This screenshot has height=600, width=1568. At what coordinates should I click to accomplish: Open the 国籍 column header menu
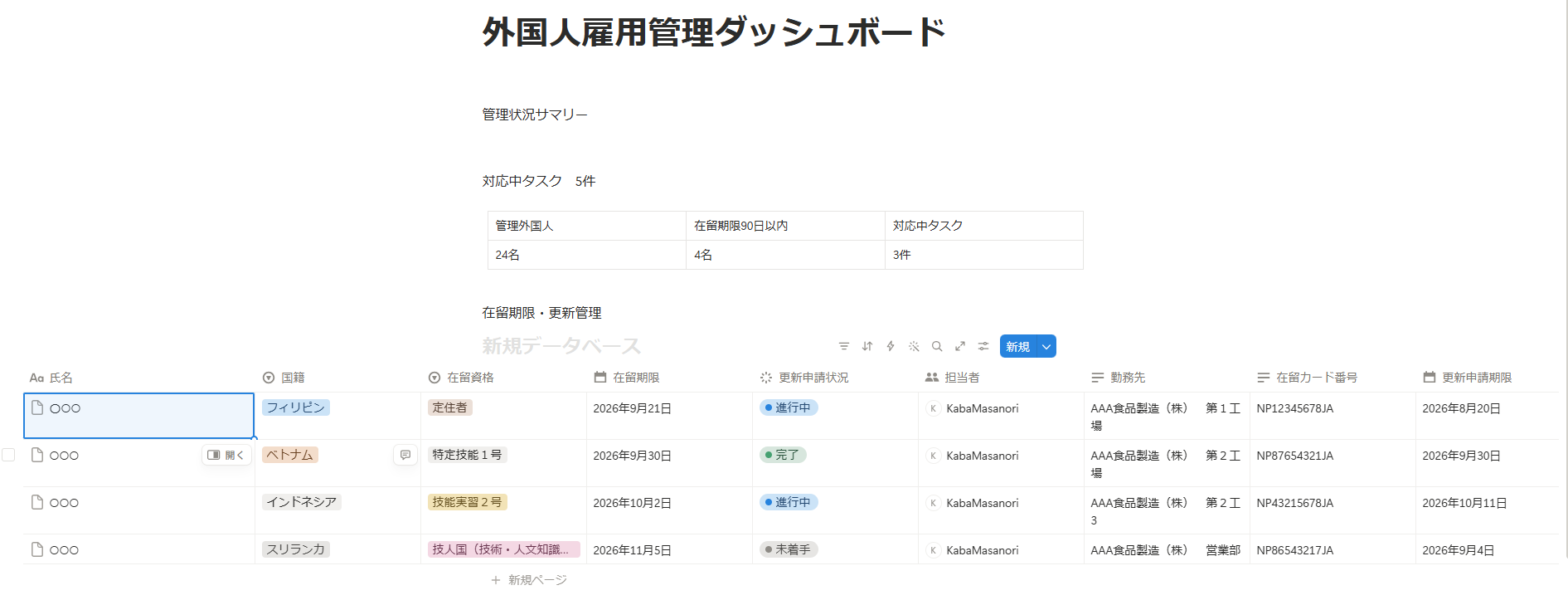click(x=337, y=378)
